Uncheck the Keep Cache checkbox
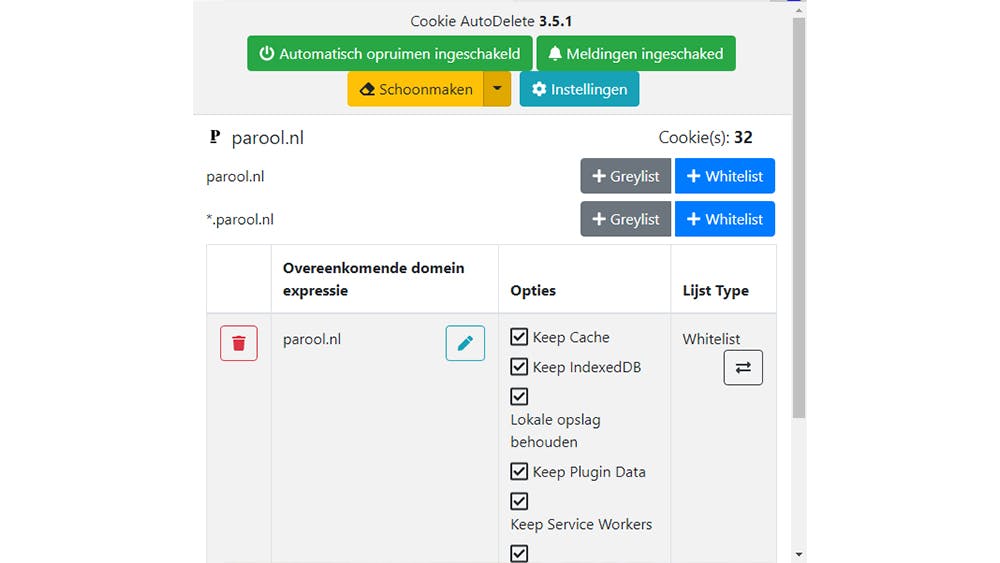The height and width of the screenshot is (563, 1000). 519,337
